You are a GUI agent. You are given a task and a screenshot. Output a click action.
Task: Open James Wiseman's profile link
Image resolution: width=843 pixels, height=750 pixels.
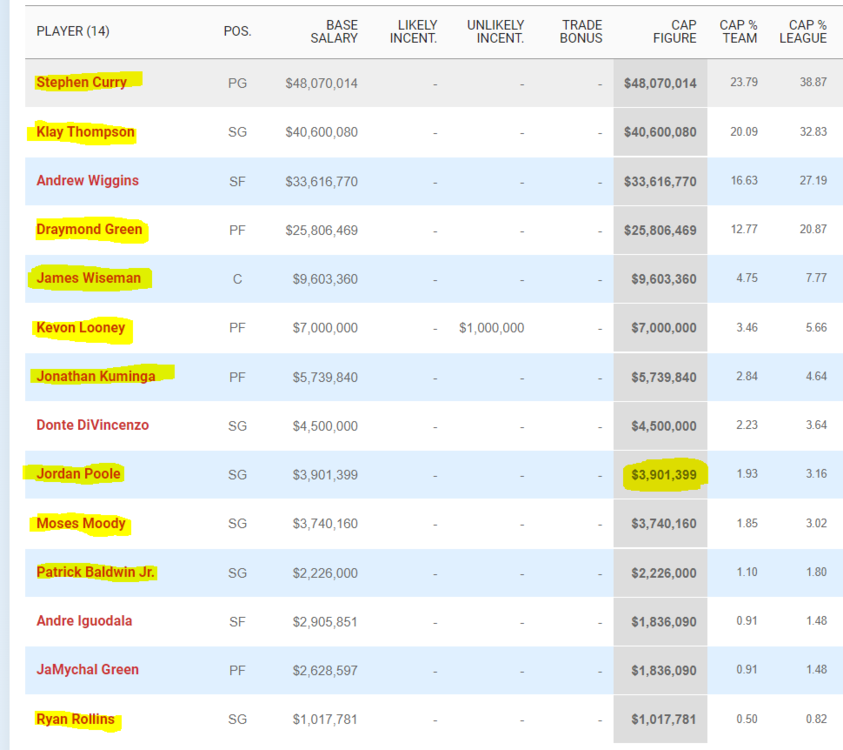(88, 279)
